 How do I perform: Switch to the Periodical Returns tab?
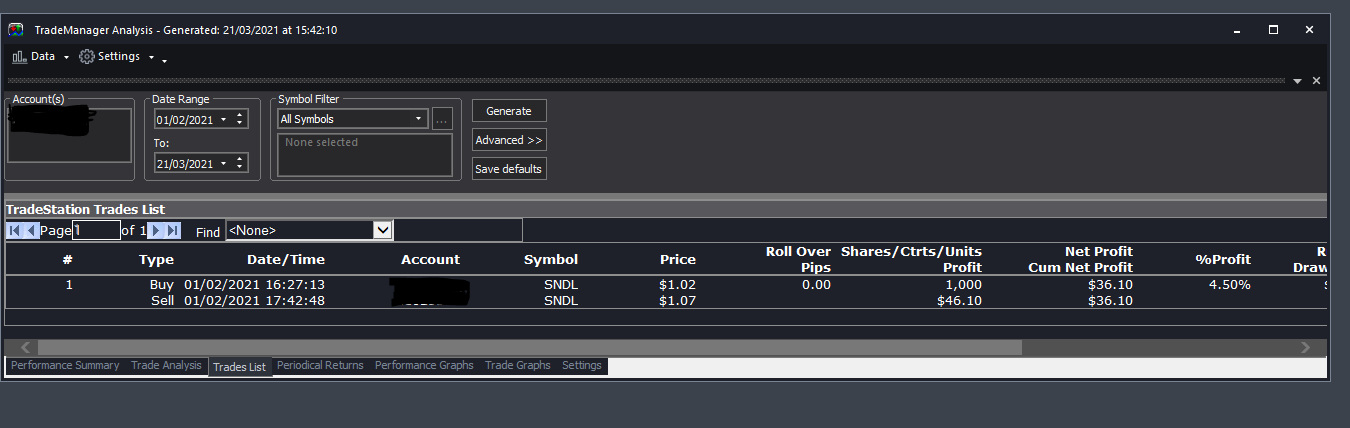(320, 366)
